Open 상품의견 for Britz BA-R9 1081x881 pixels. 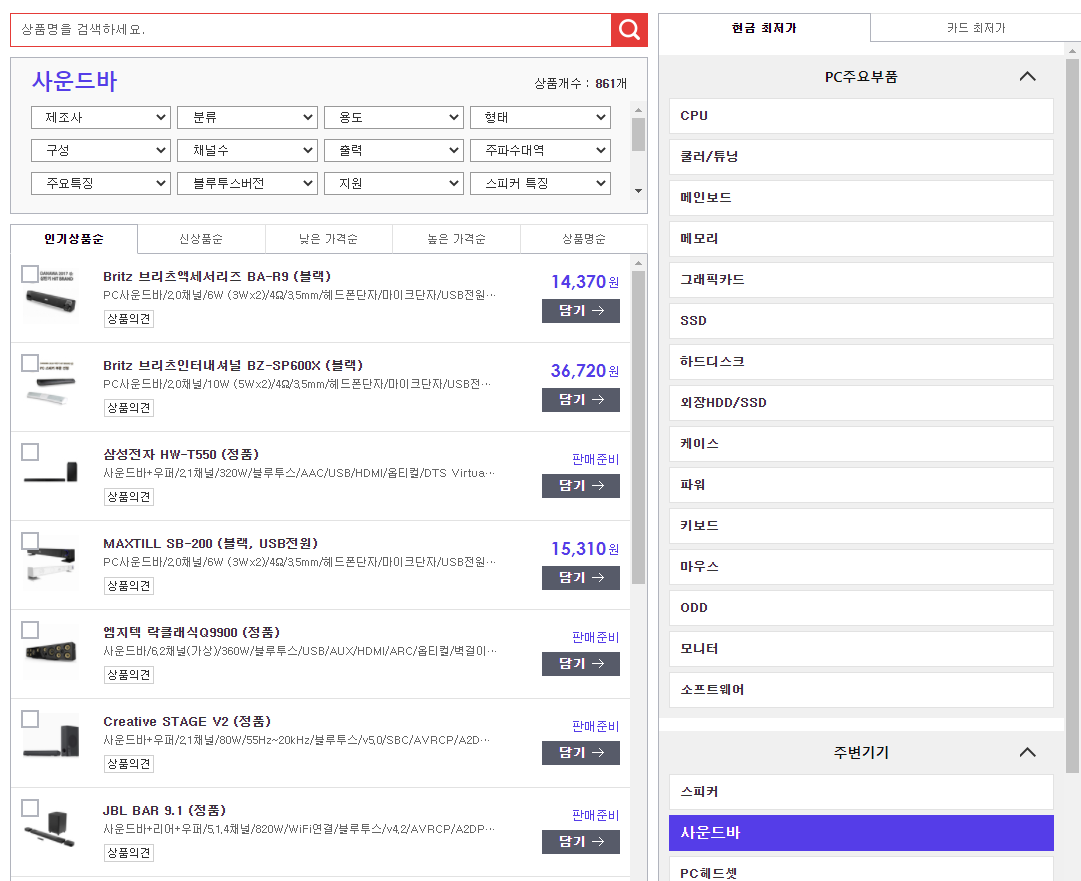(129, 319)
